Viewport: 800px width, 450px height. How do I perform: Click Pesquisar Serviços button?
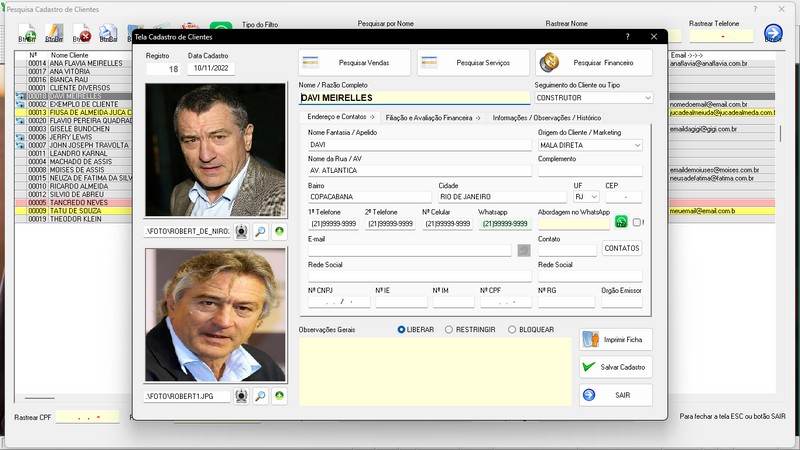[x=472, y=63]
